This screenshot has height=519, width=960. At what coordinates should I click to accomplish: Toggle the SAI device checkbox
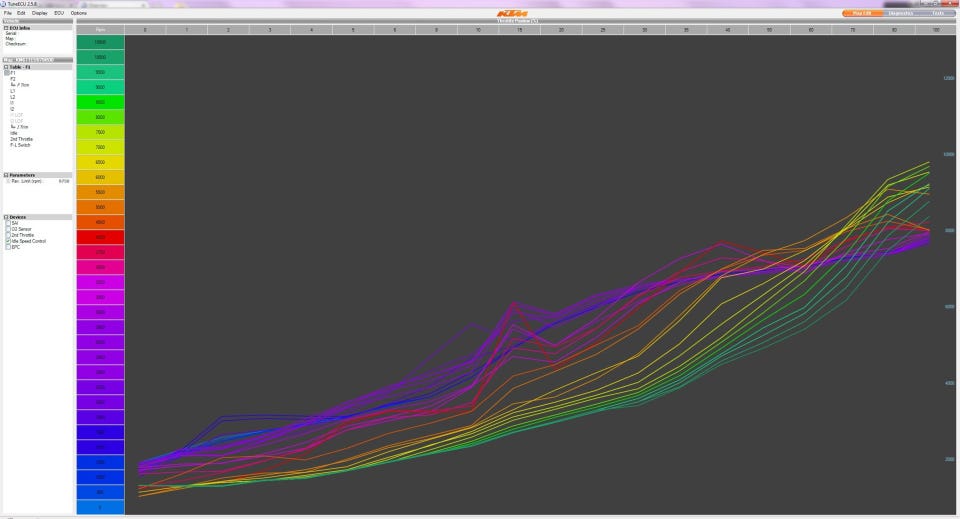pos(8,223)
